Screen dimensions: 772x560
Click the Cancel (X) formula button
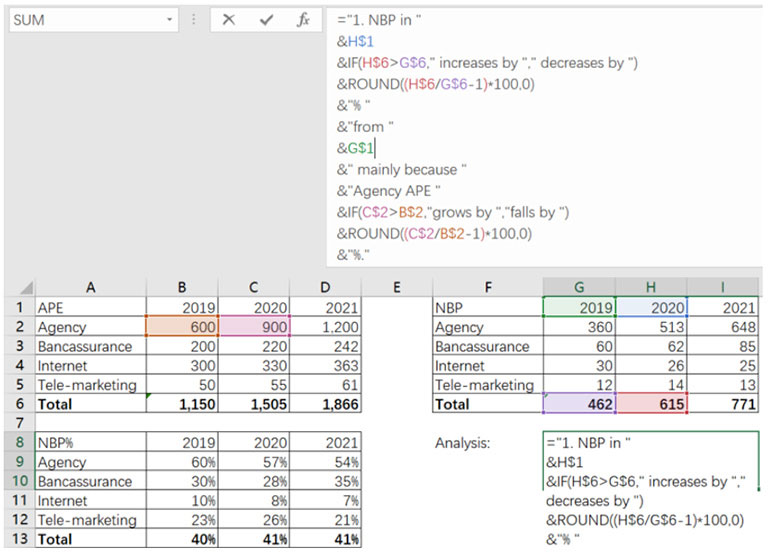pyautogui.click(x=229, y=20)
